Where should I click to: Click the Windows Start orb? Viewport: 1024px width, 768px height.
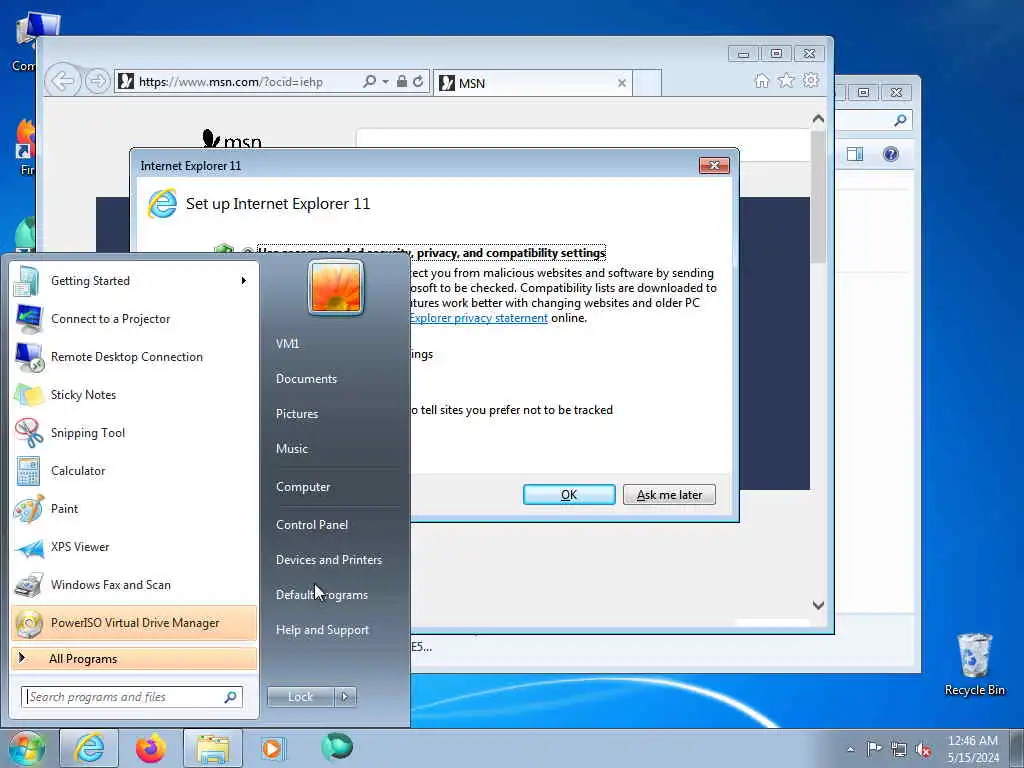27,748
